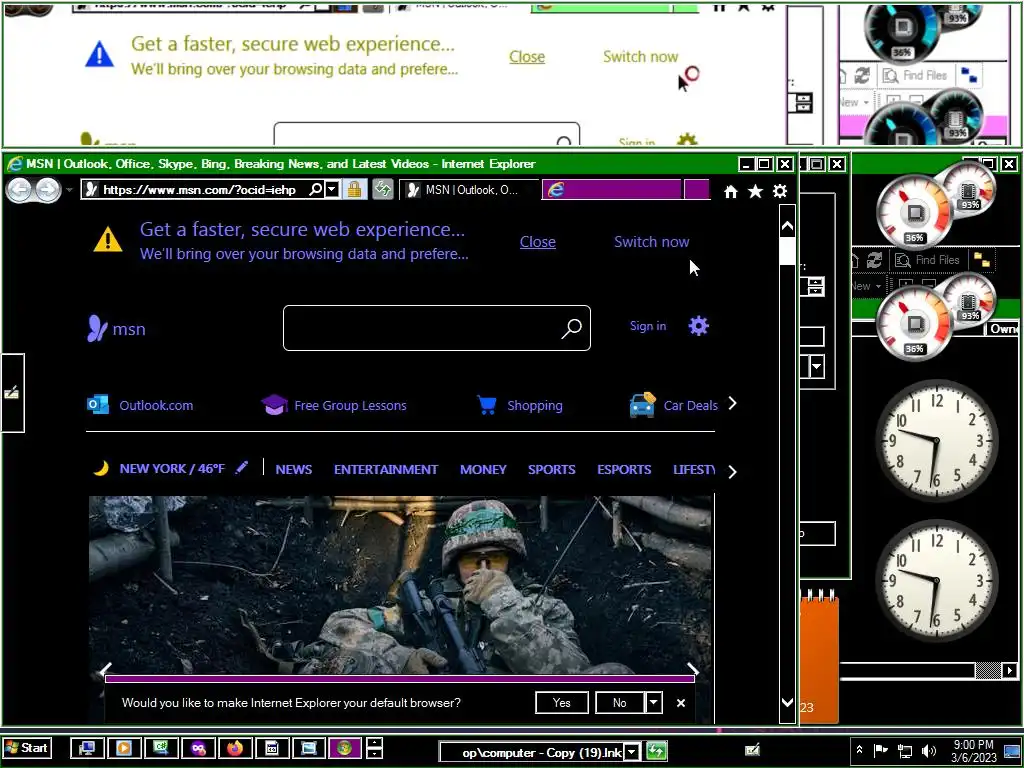Open the Action Center flag in system tray
Viewport: 1024px width, 768px height.
click(x=881, y=750)
